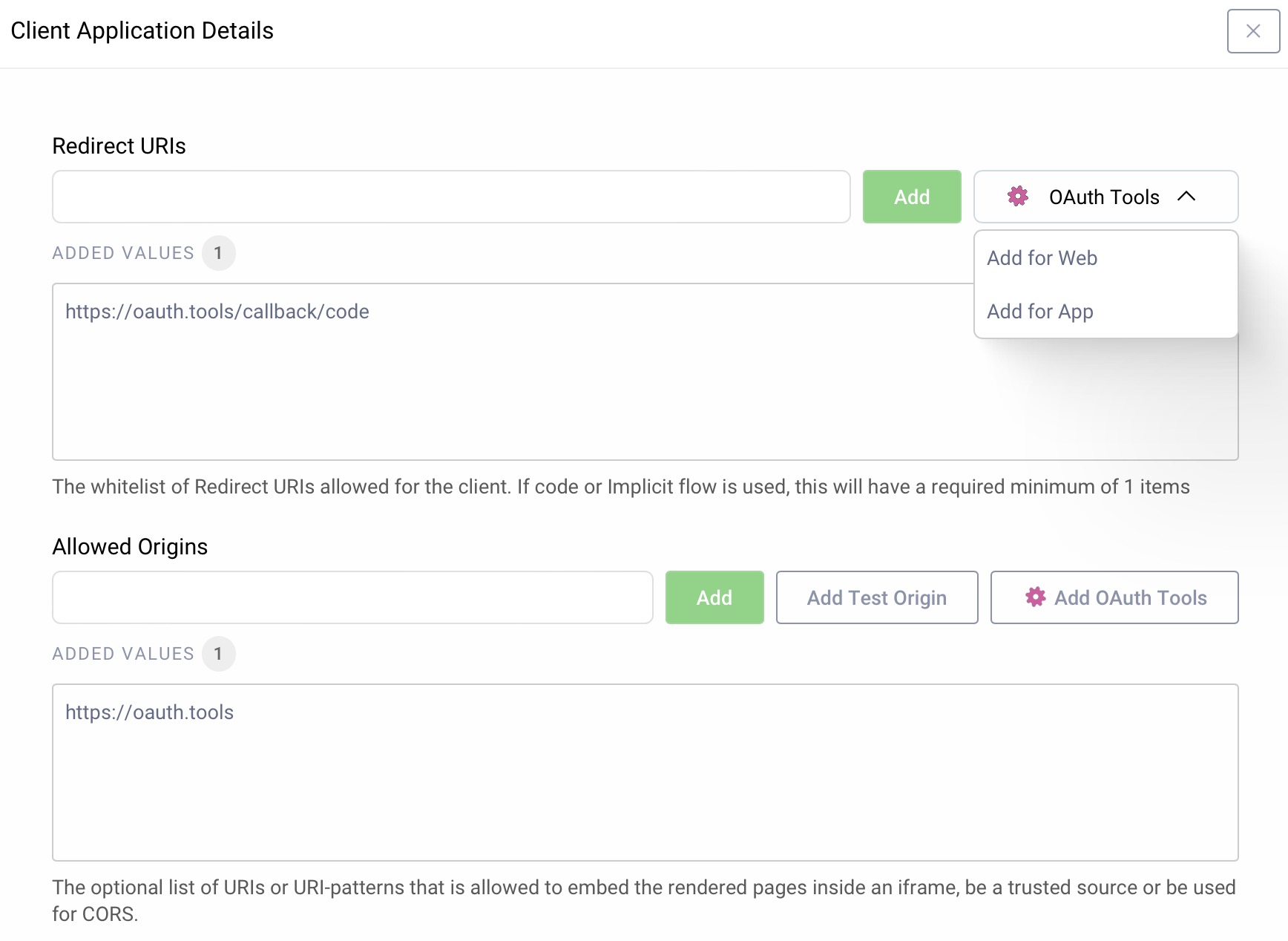Focus the Redirect URIs text field

(451, 197)
